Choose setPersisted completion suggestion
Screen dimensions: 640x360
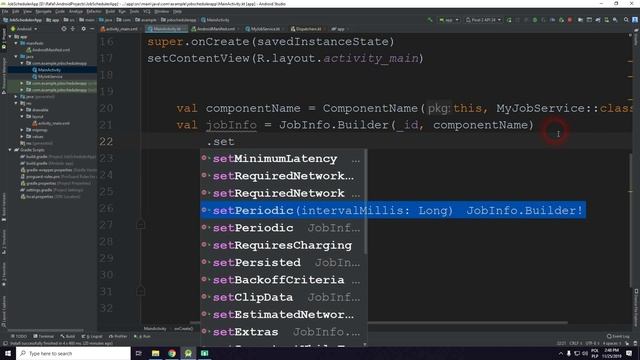click(x=284, y=262)
